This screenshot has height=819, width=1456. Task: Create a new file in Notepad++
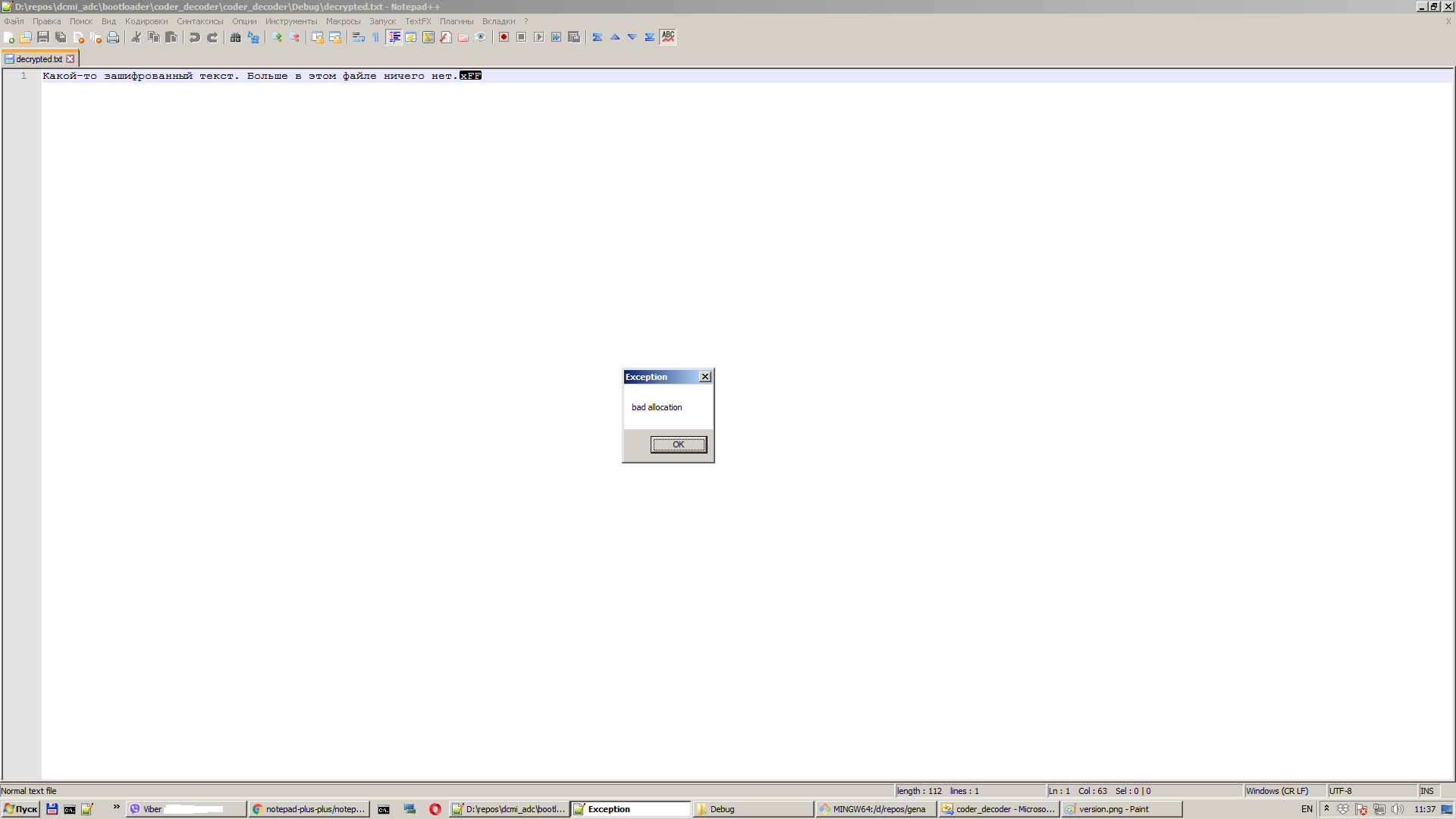tap(10, 37)
